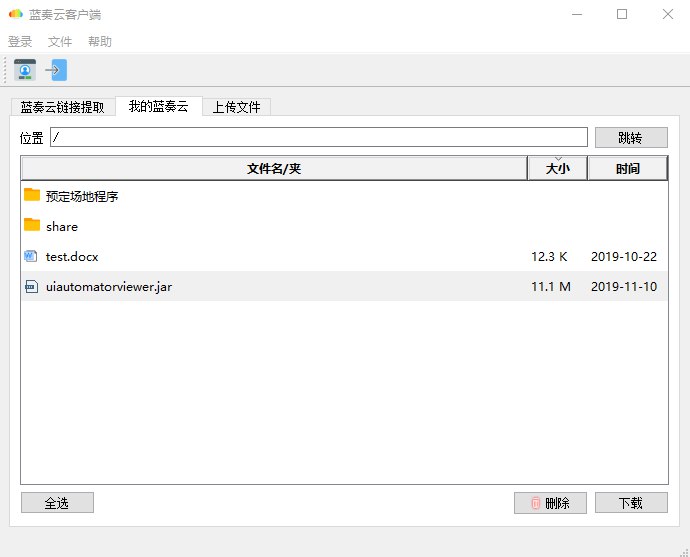Click the uiautomatorviewer.jar file icon

(30, 286)
